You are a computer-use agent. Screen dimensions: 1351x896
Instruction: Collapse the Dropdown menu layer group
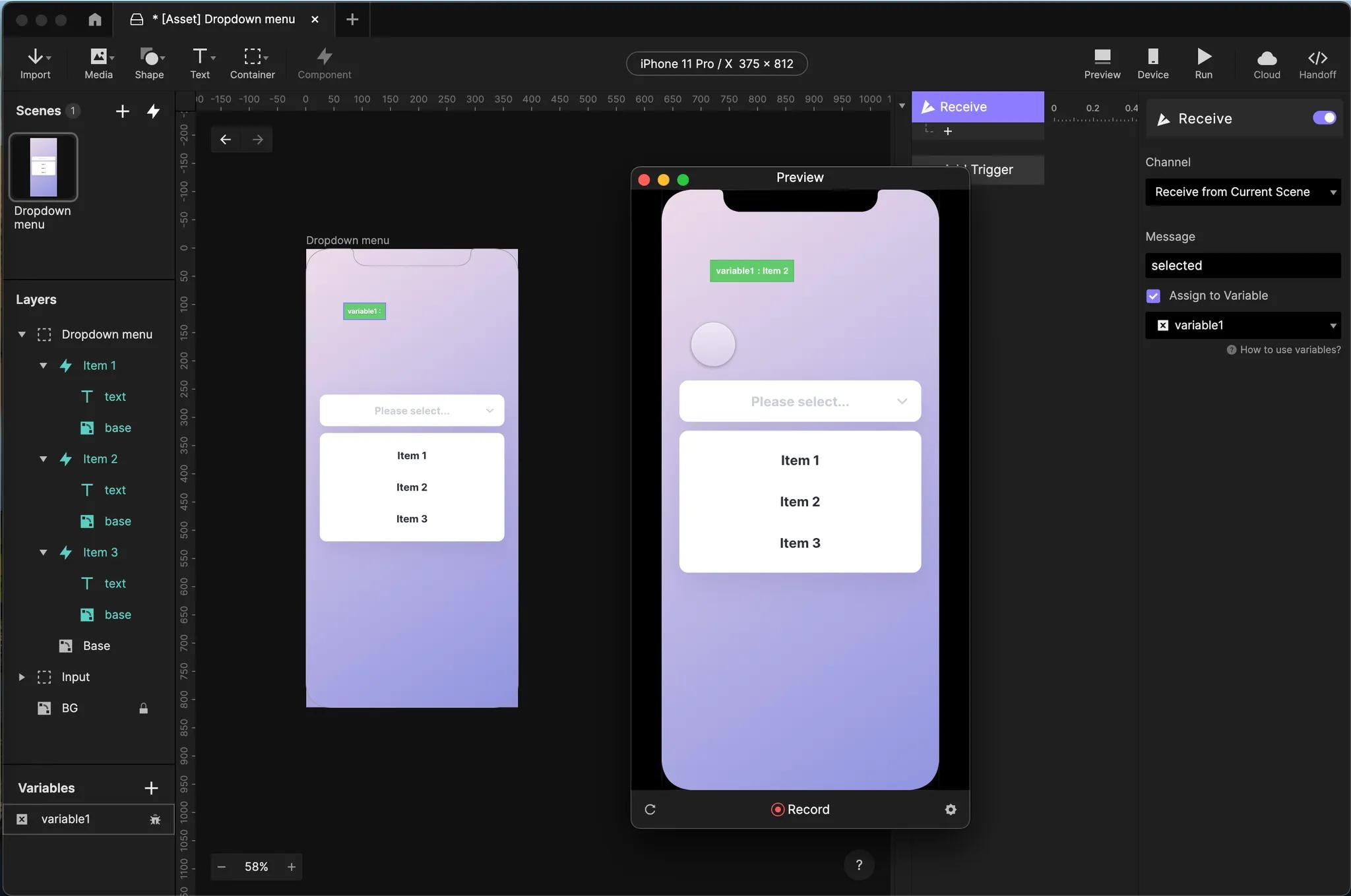22,335
